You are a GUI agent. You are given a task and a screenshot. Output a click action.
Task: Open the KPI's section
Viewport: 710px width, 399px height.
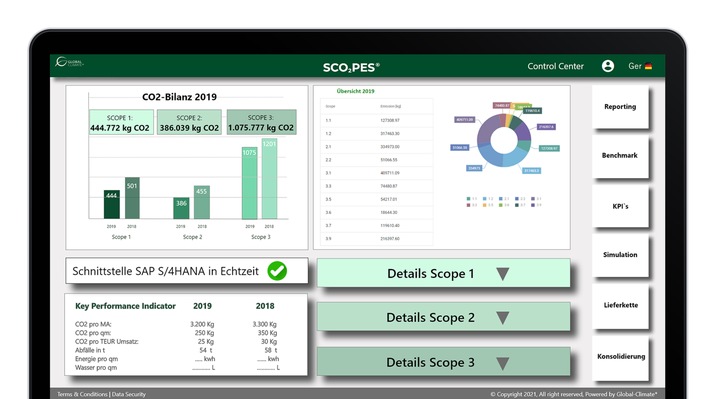(620, 206)
